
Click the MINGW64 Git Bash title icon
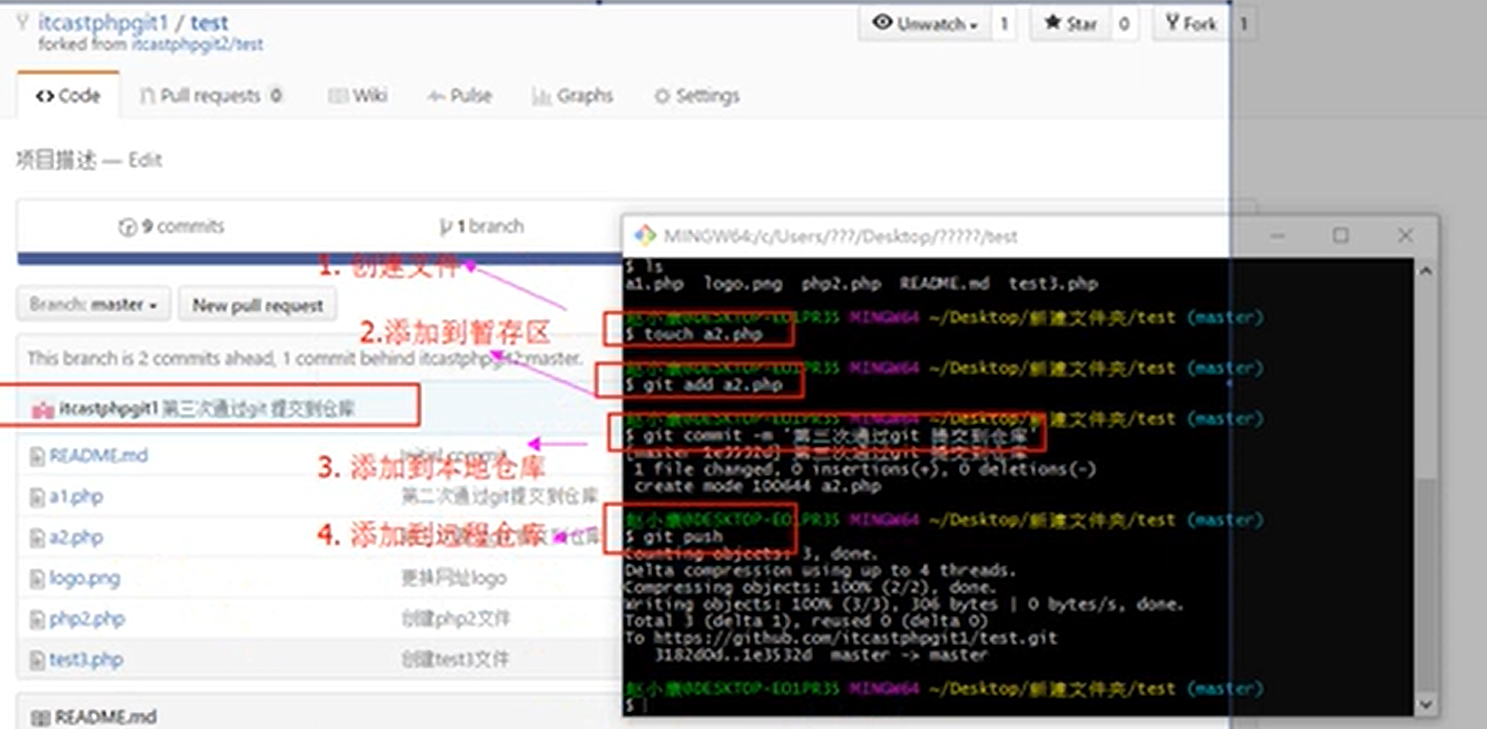645,236
